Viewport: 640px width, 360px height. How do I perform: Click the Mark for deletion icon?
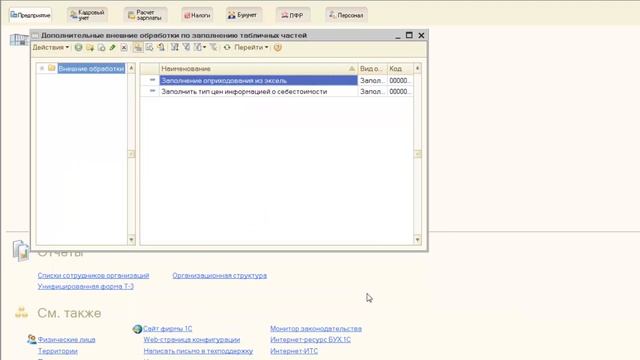[x=124, y=48]
